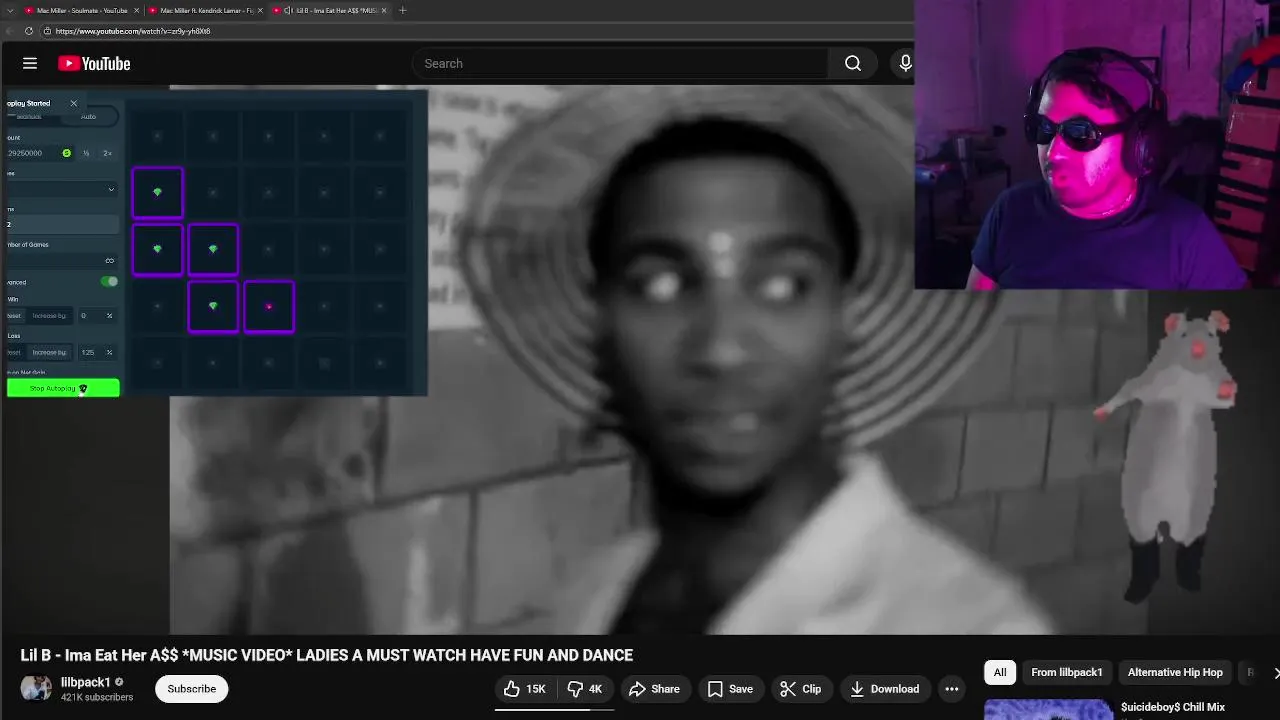Open $uicideboy$ Chill Mix title
The height and width of the screenshot is (720, 1280).
pyautogui.click(x=1173, y=707)
